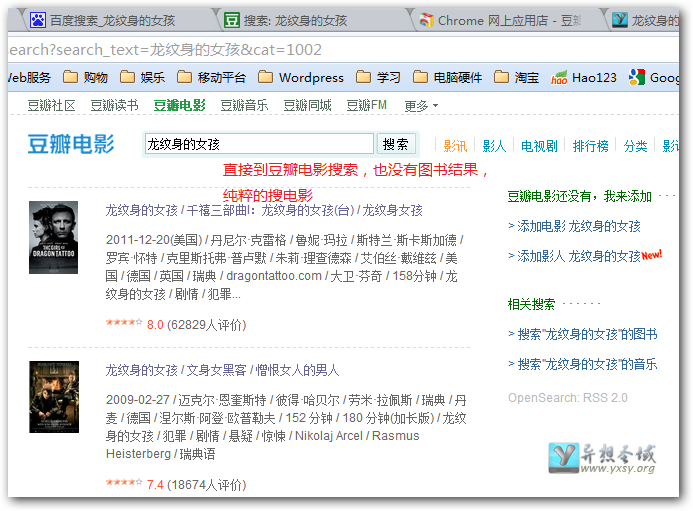
Task: Click the 豆瓣电影 logo
Action: 70,145
